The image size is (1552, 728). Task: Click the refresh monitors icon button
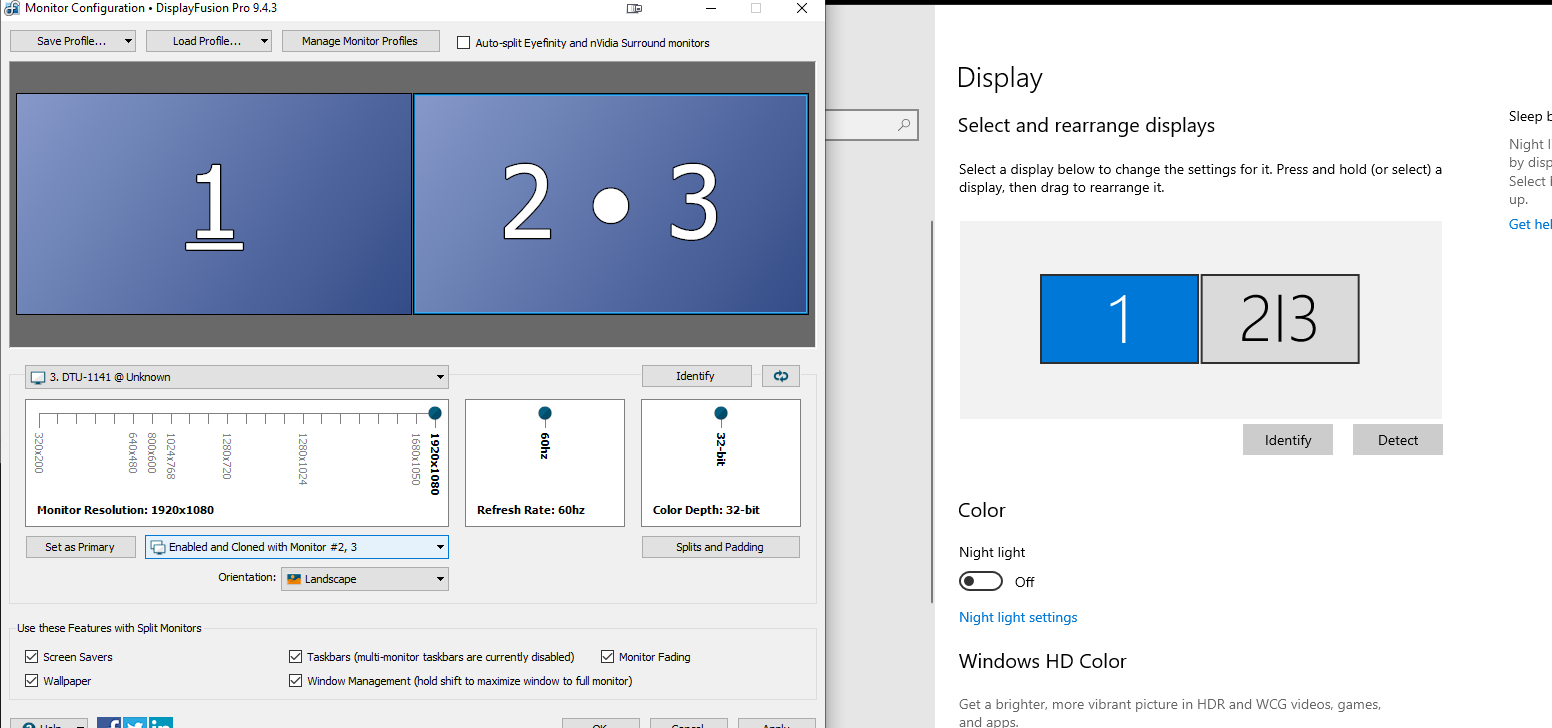pos(780,376)
